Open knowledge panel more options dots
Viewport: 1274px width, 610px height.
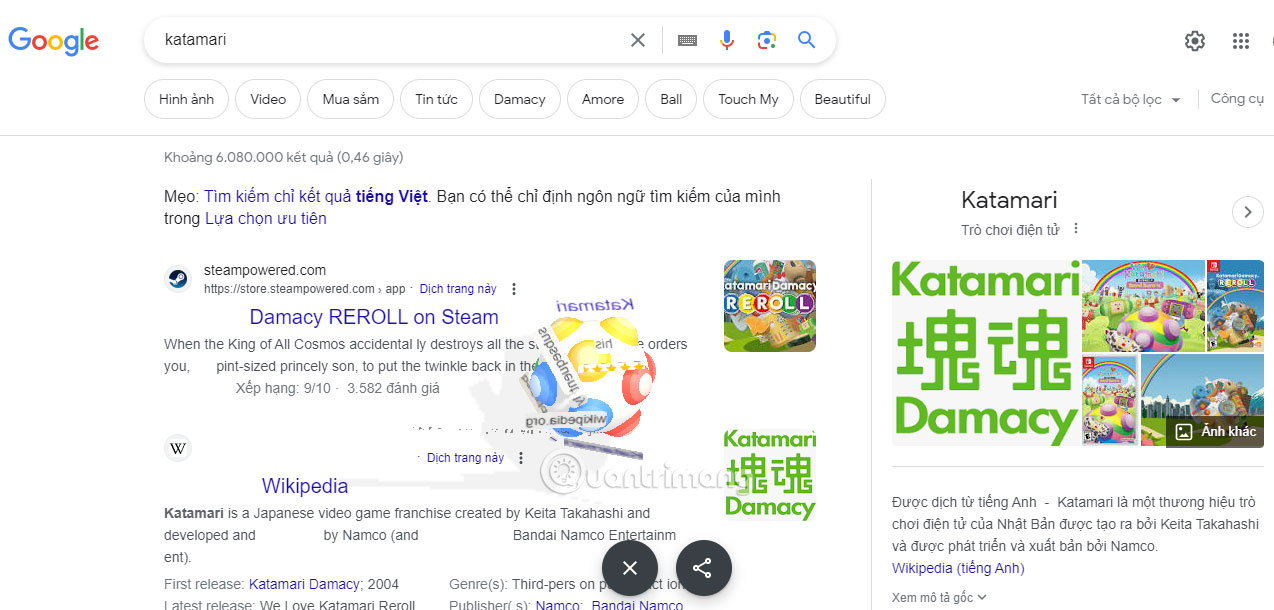[x=1076, y=229]
